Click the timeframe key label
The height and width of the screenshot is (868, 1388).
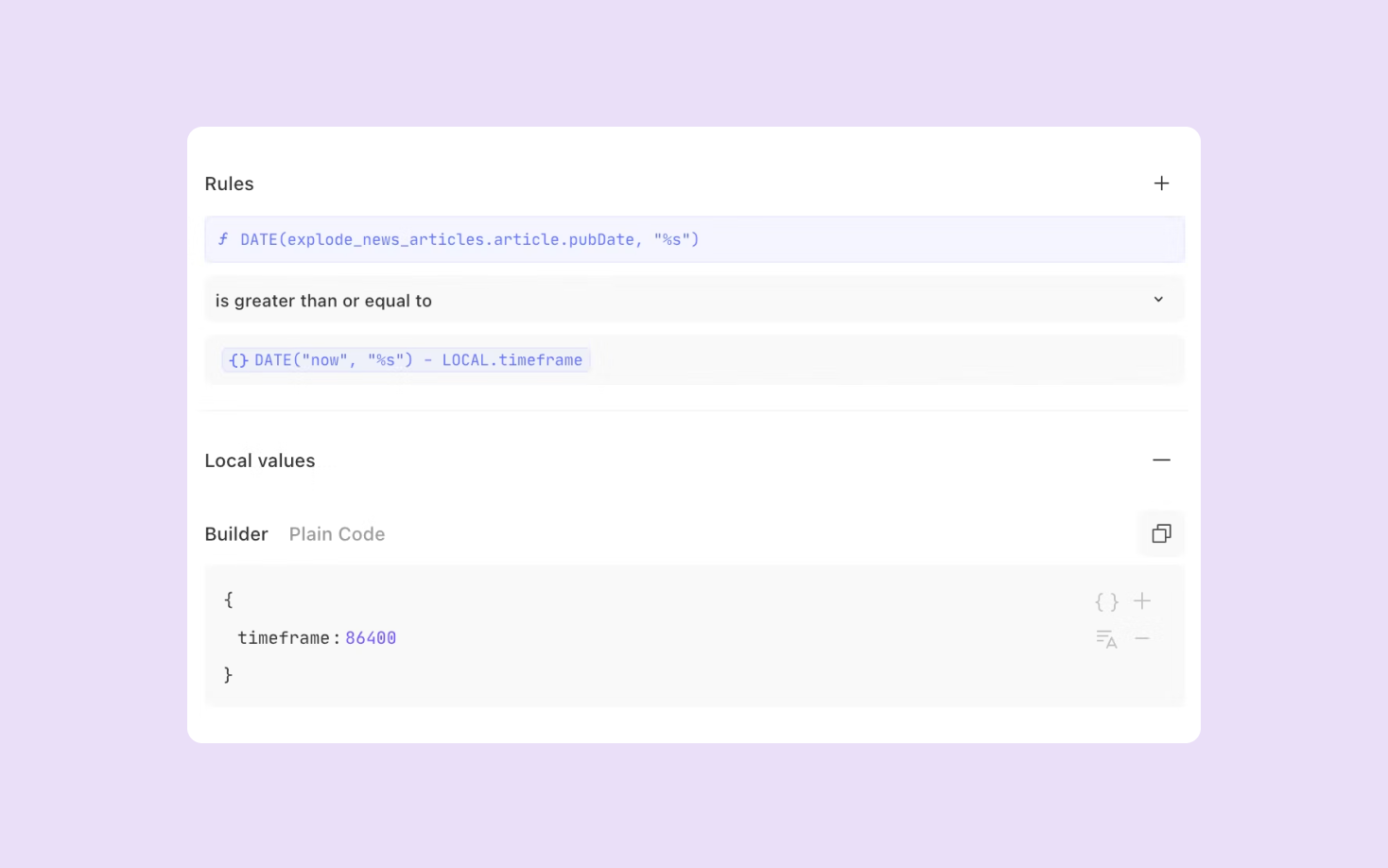click(x=284, y=638)
